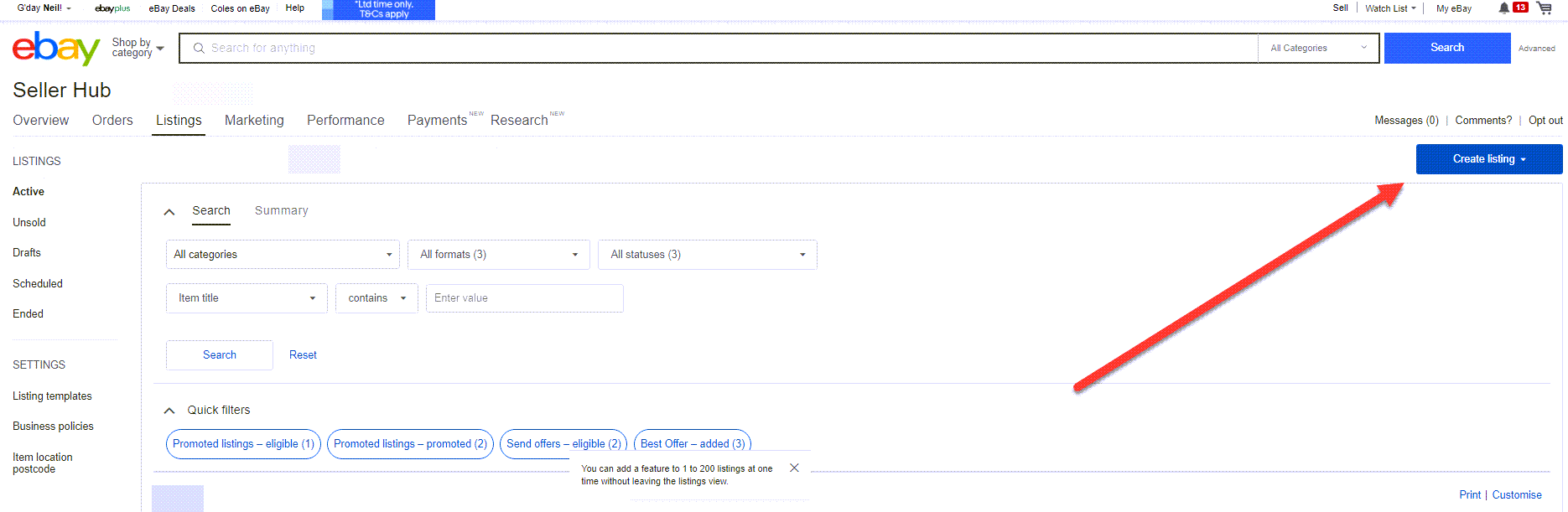Select the Search sub-tab
Screen dimensions: 1568x512
[x=211, y=211]
